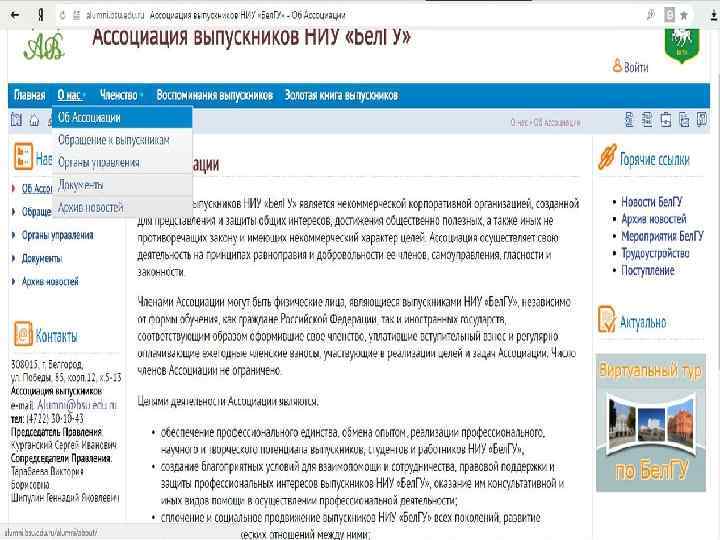Expand the О нас menu arrow
720x540 pixels.
pos(85,96)
